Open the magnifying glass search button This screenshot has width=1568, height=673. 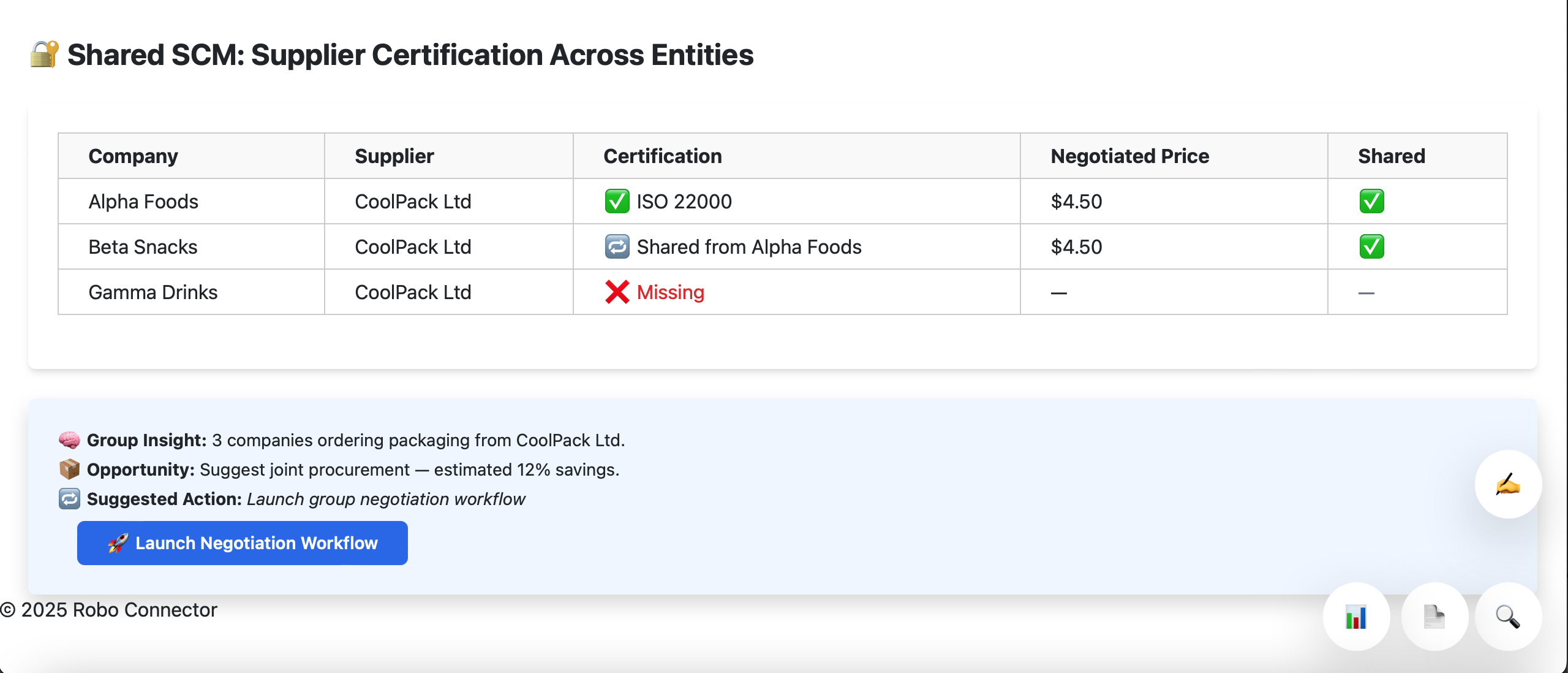click(1508, 617)
